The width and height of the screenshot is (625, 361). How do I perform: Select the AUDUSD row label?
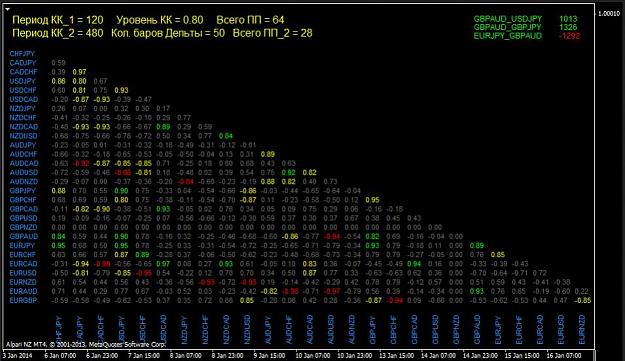coord(24,173)
